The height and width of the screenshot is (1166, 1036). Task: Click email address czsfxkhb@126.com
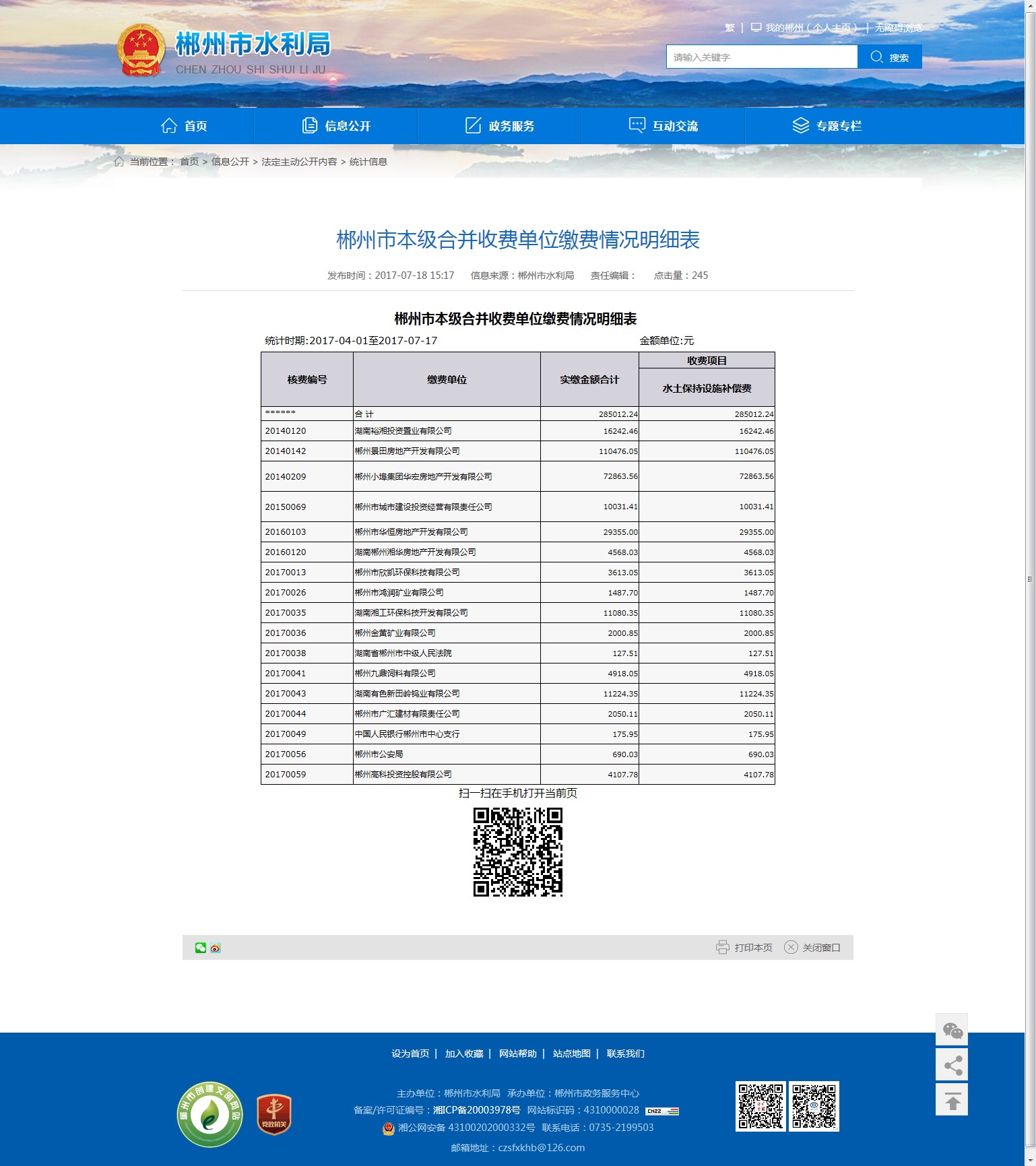tap(541, 1148)
